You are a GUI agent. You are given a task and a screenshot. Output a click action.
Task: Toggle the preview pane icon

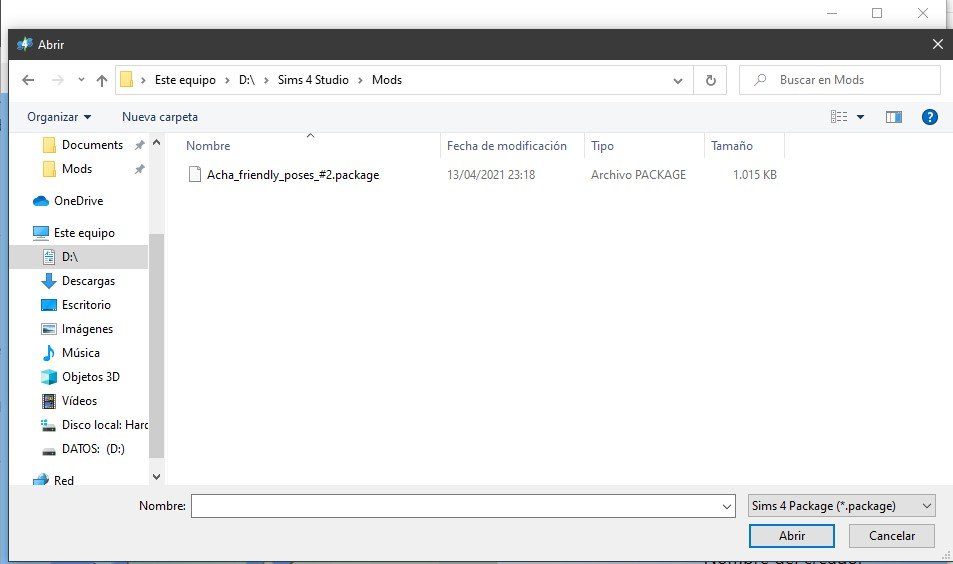(x=893, y=117)
